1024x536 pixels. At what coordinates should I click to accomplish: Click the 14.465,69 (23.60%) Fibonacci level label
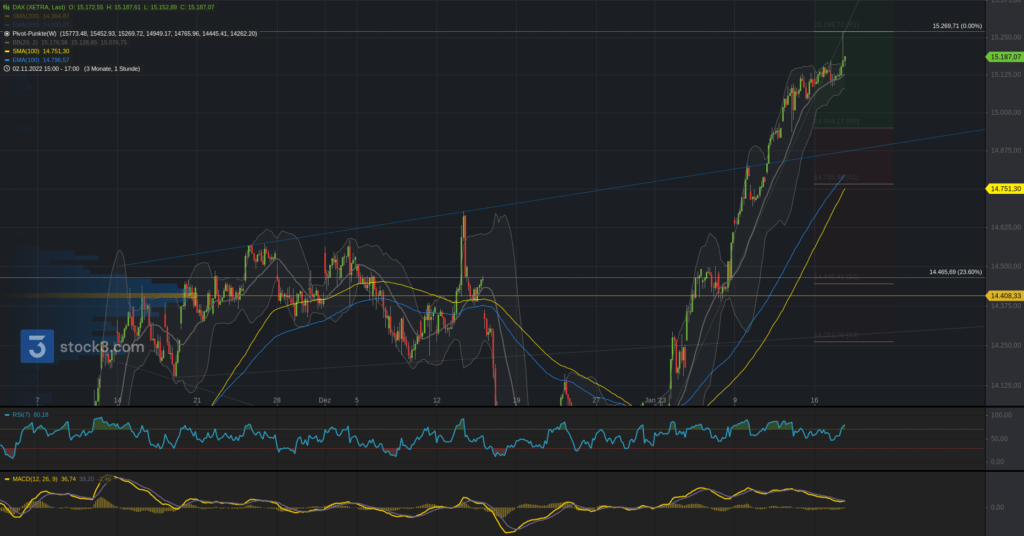pyautogui.click(x=955, y=272)
